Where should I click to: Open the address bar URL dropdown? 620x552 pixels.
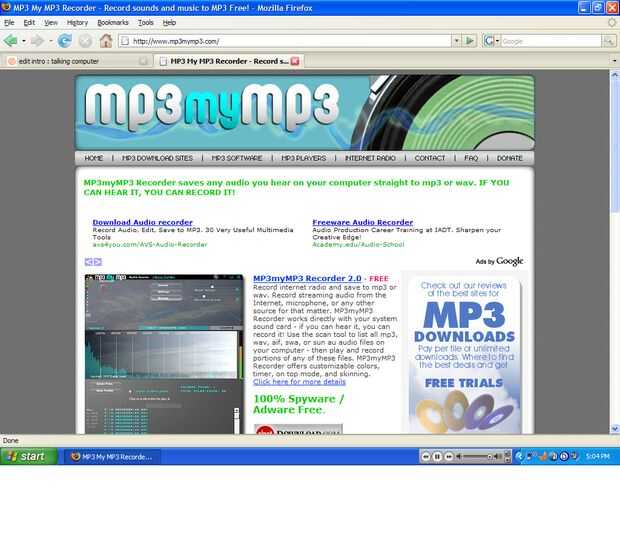[x=457, y=41]
